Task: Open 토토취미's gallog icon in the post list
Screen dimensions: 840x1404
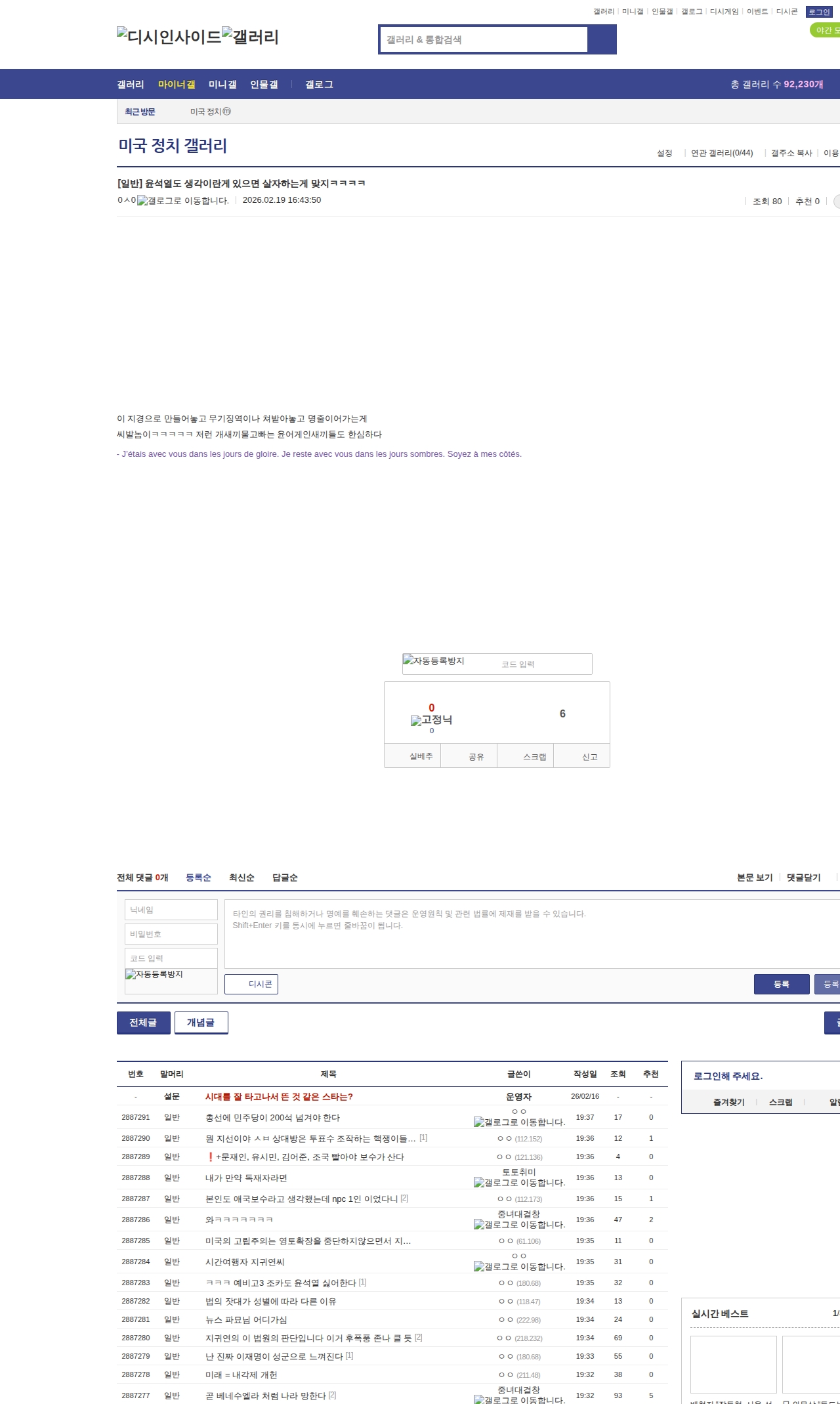Action: pyautogui.click(x=519, y=1183)
